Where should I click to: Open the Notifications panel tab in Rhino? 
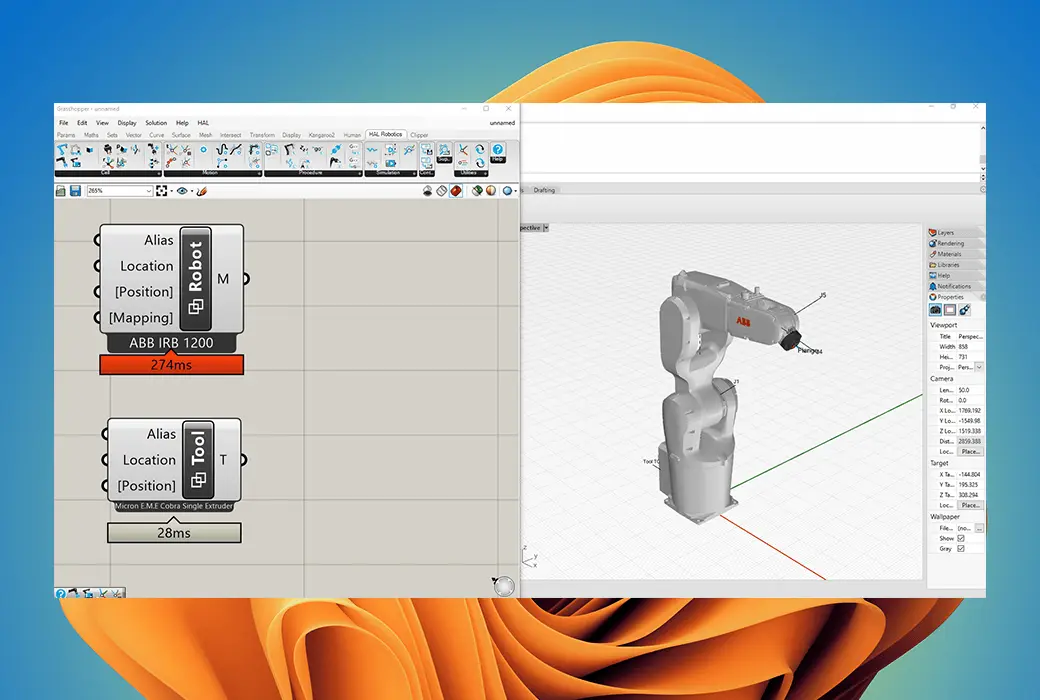[953, 286]
